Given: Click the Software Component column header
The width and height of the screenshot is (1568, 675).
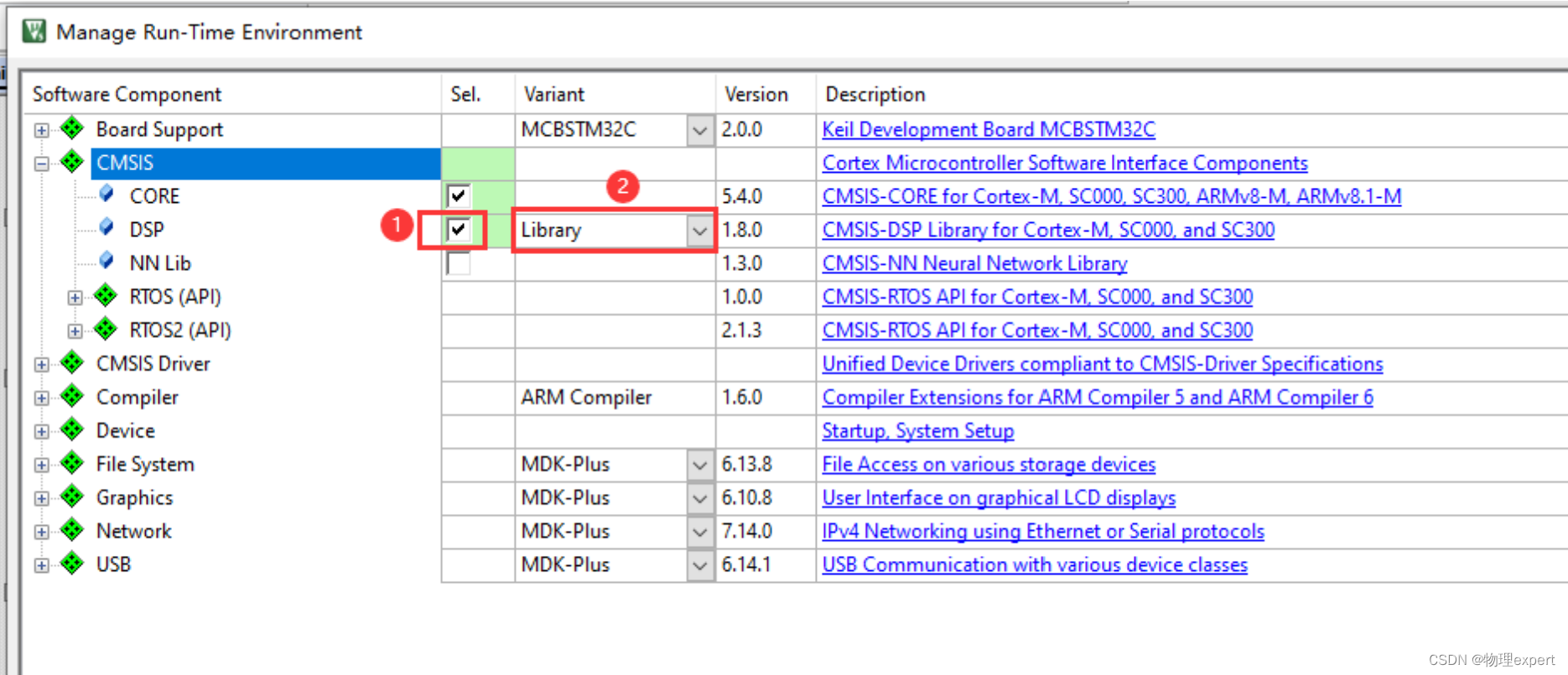Looking at the screenshot, I should (x=232, y=94).
